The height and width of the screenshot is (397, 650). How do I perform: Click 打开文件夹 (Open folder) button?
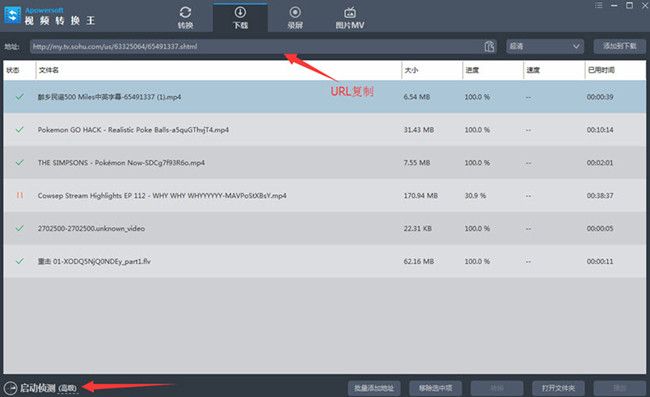[558, 388]
